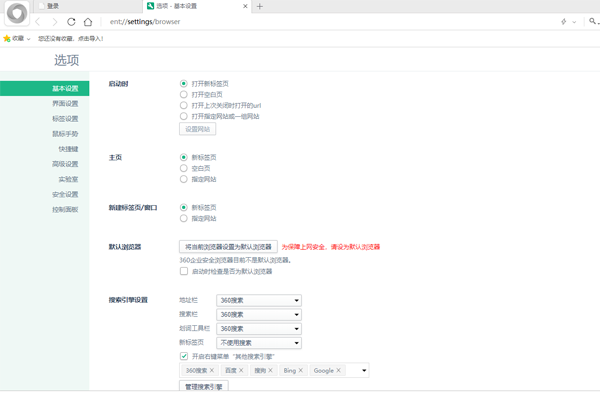
Task: Reload the page with refresh icon
Action: click(71, 21)
